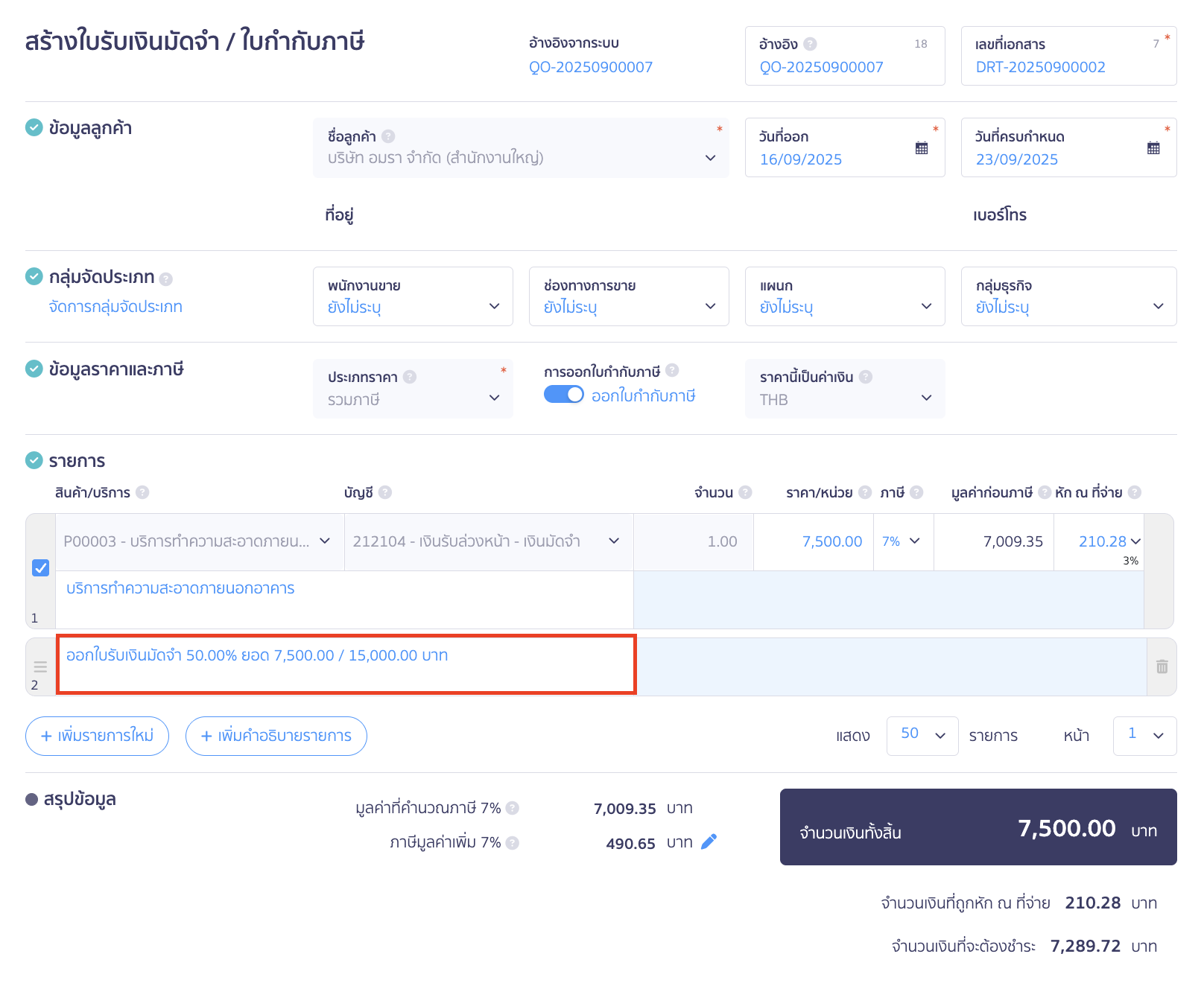
Task: Open the customer dropdown showing บริษัท อมรา จำกัด
Action: tap(710, 158)
